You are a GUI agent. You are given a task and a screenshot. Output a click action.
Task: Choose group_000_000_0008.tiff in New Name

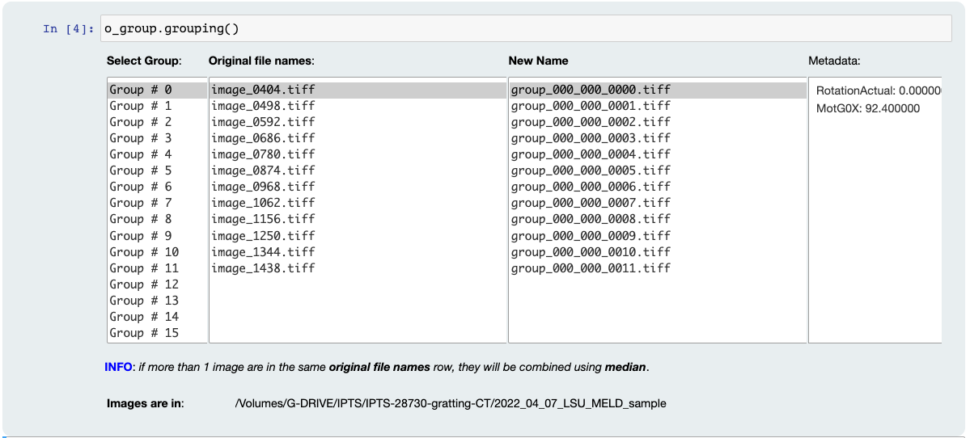pyautogui.click(x=590, y=219)
